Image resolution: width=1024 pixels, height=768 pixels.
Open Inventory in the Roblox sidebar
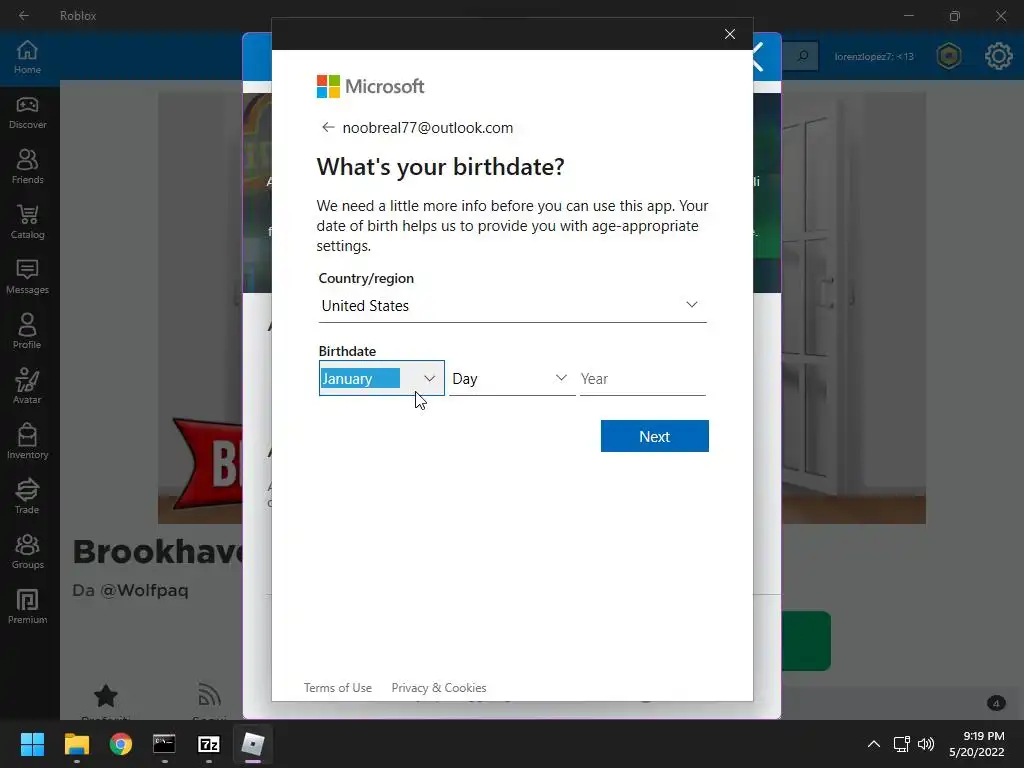27,441
